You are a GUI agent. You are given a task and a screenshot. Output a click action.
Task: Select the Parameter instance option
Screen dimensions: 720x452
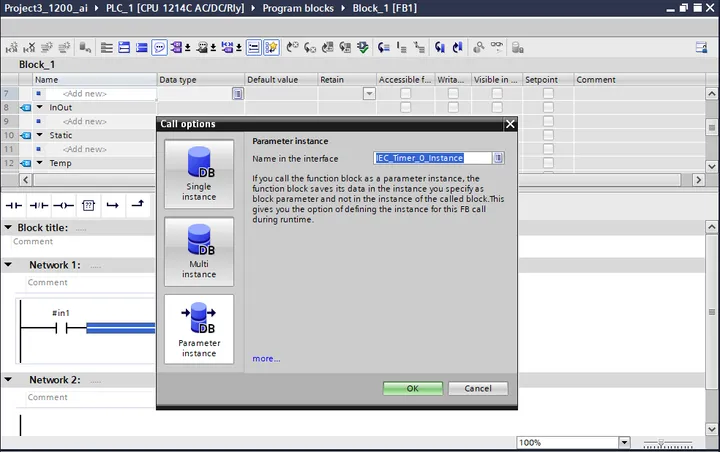pyautogui.click(x=199, y=329)
